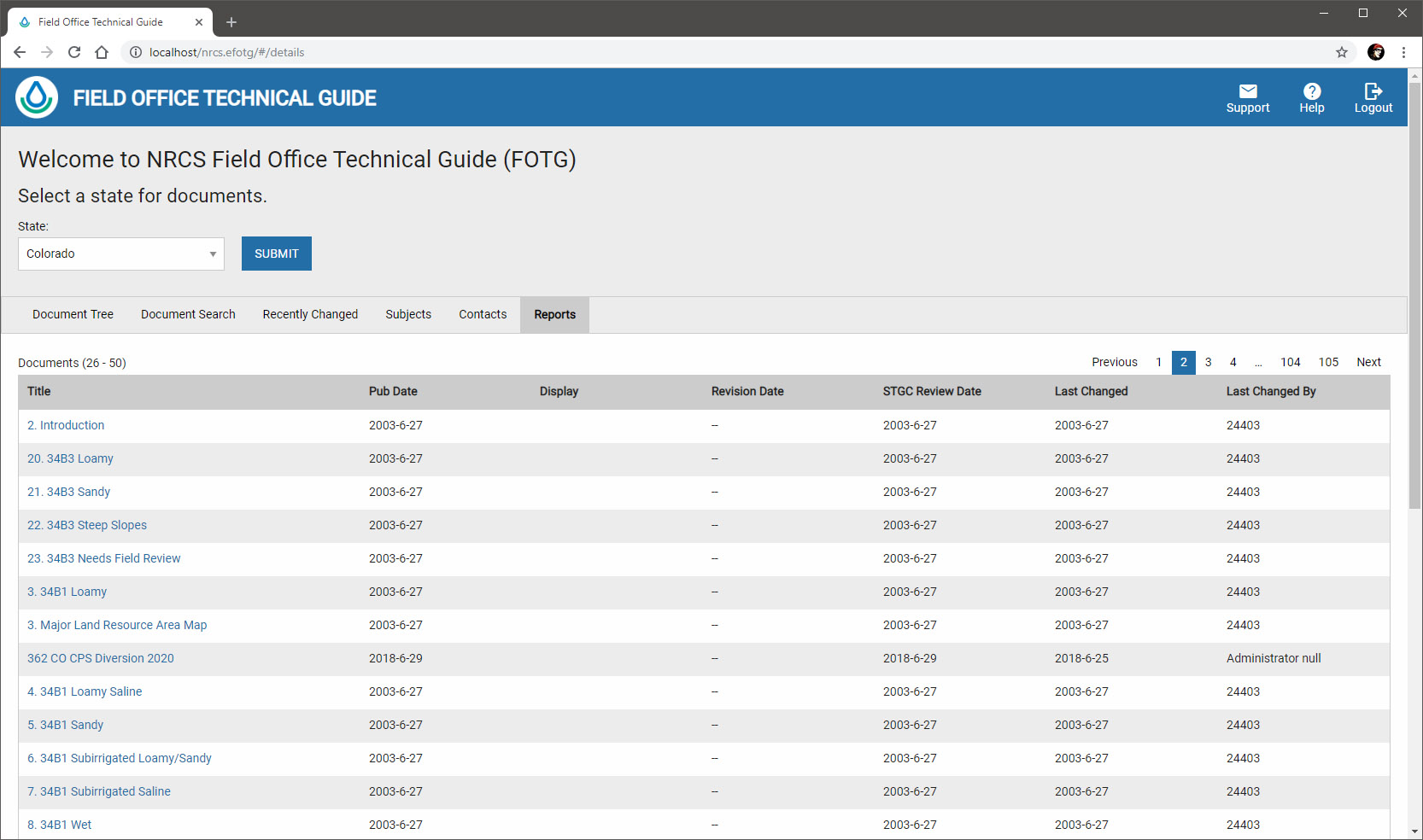Open the '5. 34B1 Sandy' document
1423x840 pixels.
pos(65,725)
